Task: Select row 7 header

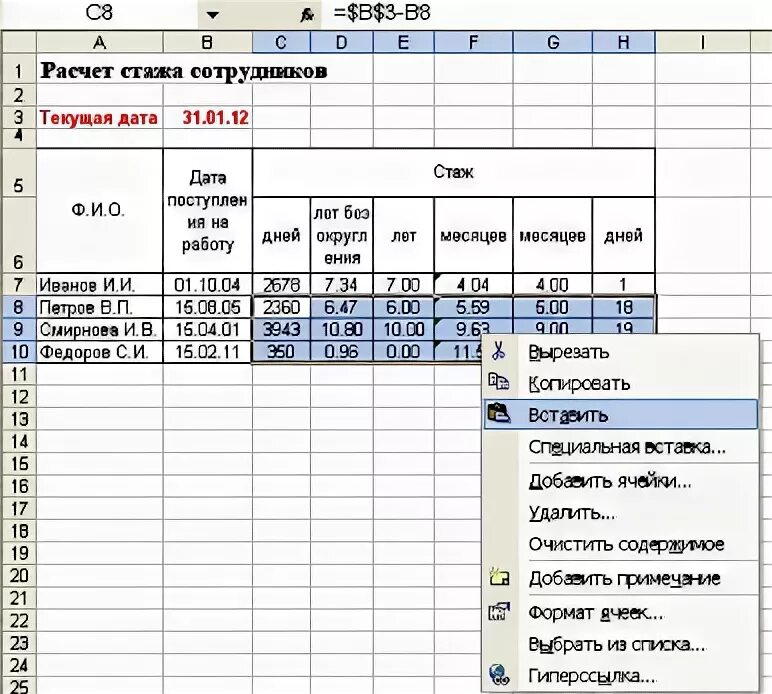Action: pos(19,284)
